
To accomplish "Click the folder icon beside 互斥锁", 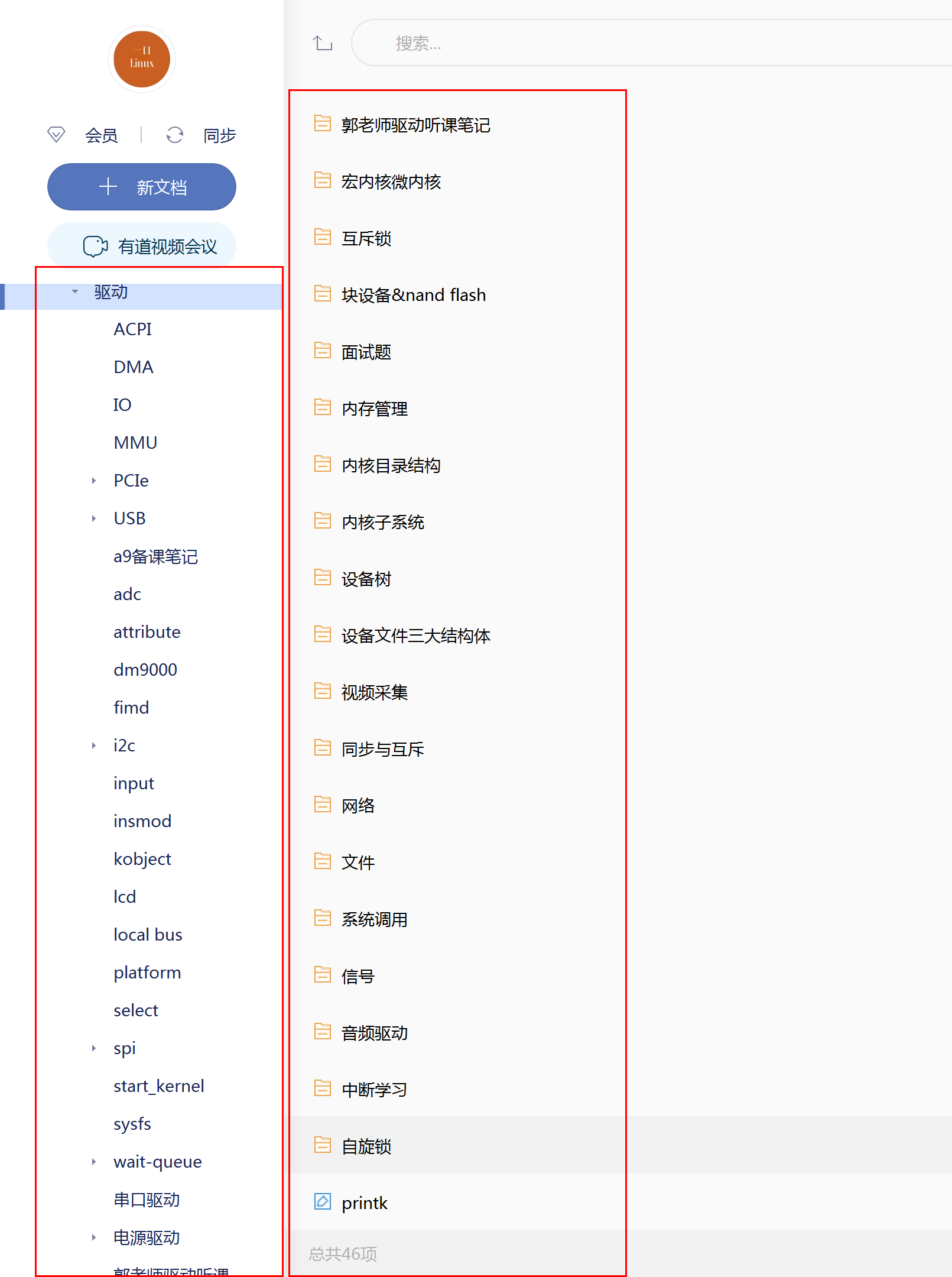I will pos(323,236).
